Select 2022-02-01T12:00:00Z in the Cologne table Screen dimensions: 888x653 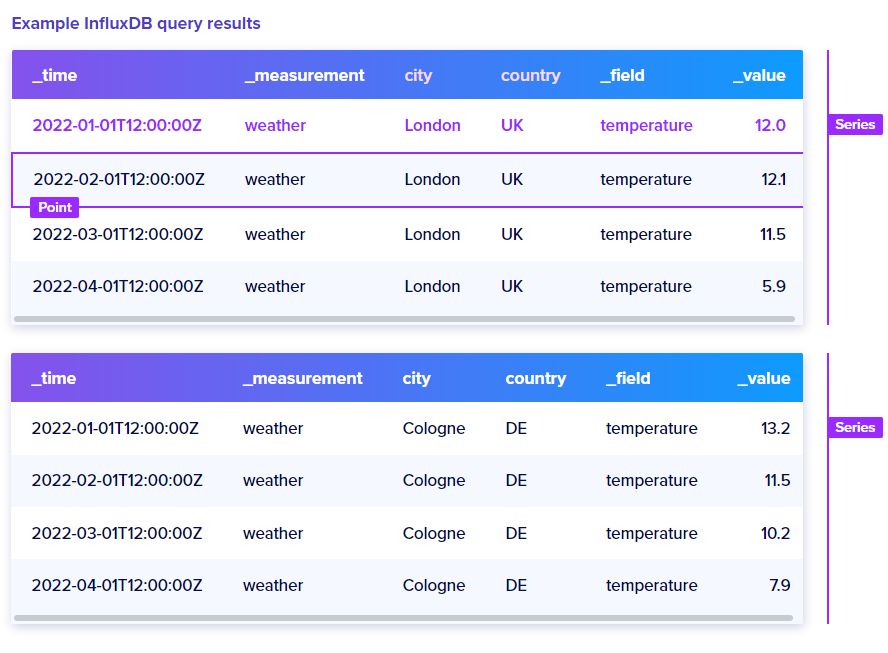pyautogui.click(x=117, y=480)
